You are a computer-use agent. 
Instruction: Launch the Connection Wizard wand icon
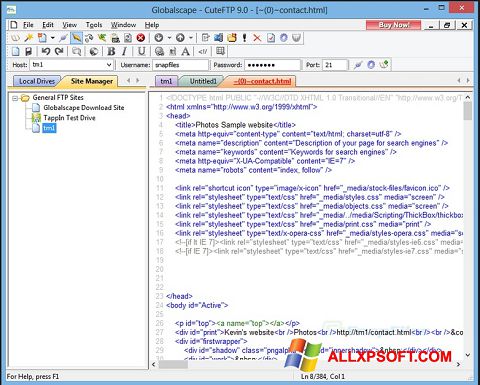click(x=29, y=38)
